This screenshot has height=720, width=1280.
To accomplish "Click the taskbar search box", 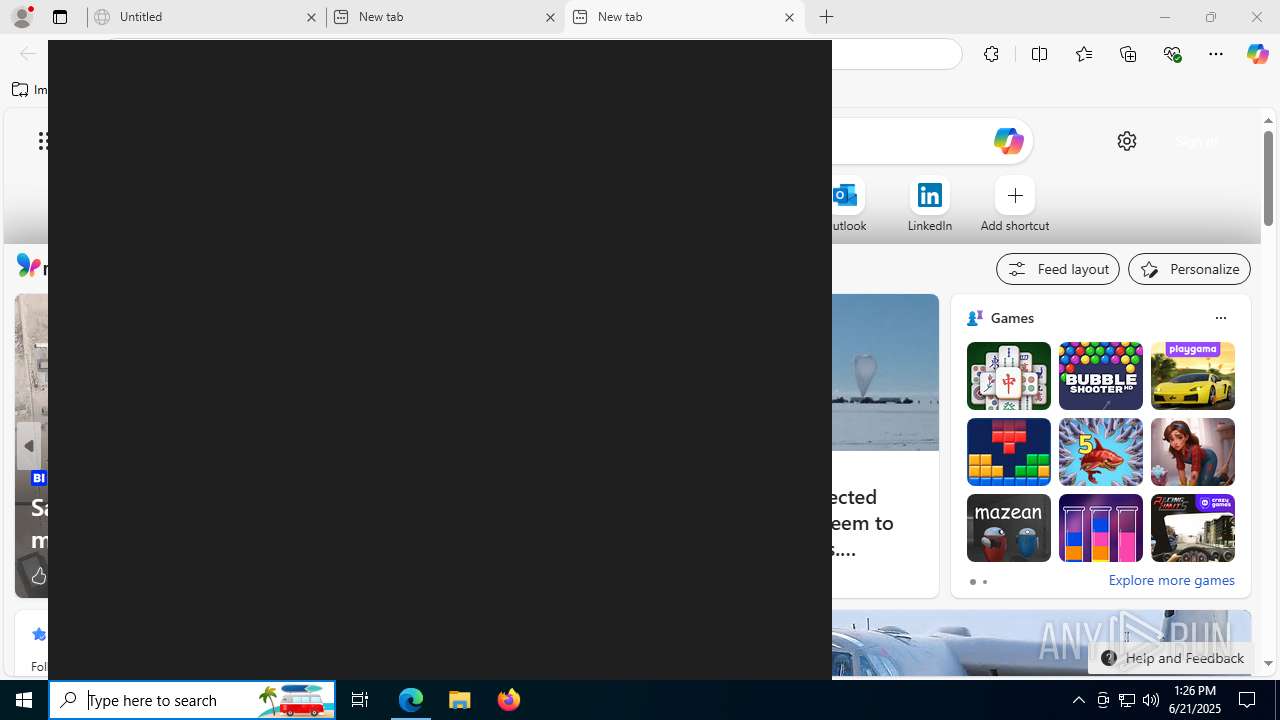I will pyautogui.click(x=192, y=700).
